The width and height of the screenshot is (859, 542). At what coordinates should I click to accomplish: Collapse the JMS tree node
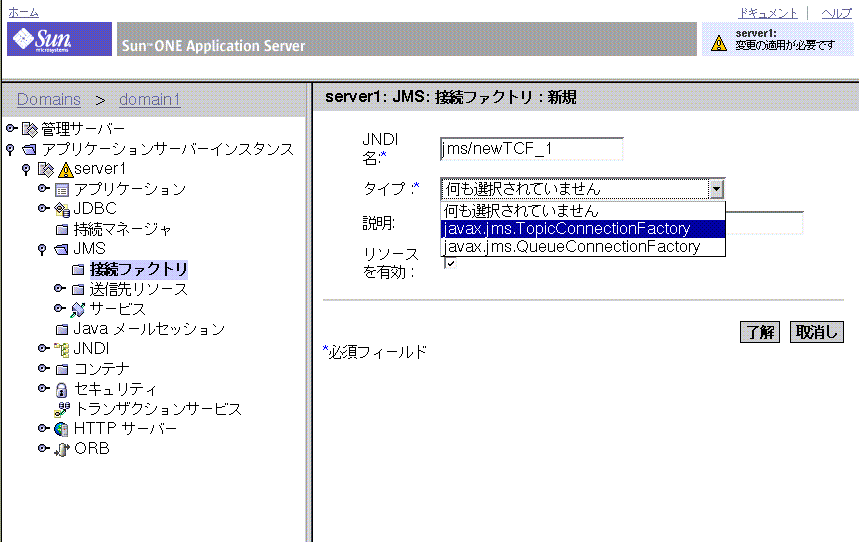click(x=42, y=249)
